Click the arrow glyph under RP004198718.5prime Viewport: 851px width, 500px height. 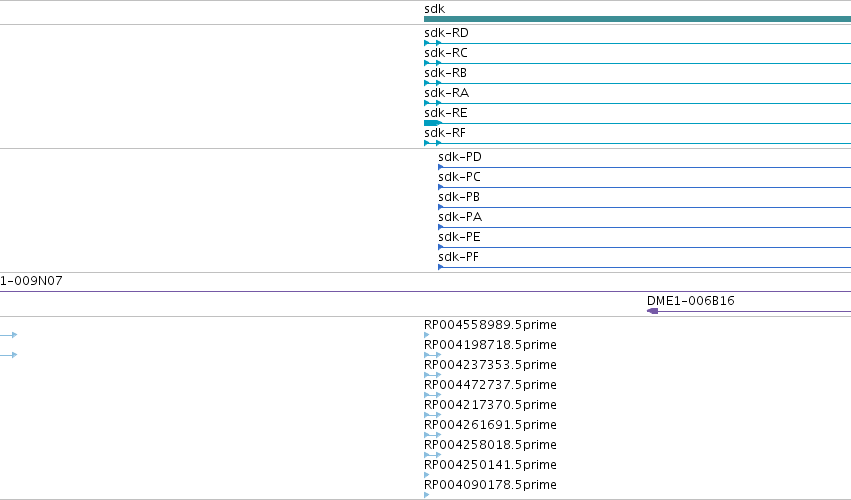point(433,355)
